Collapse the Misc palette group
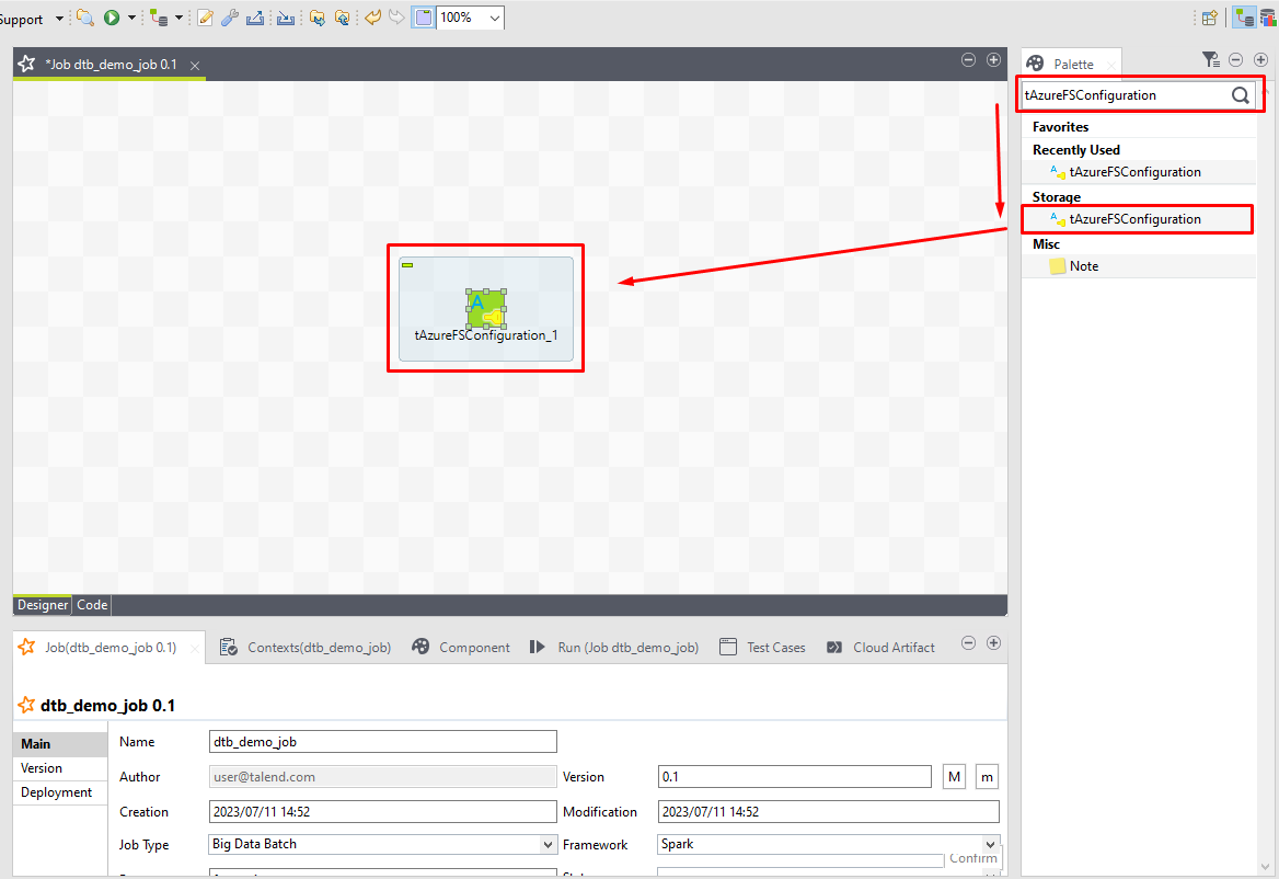The height and width of the screenshot is (879, 1279). click(1046, 244)
